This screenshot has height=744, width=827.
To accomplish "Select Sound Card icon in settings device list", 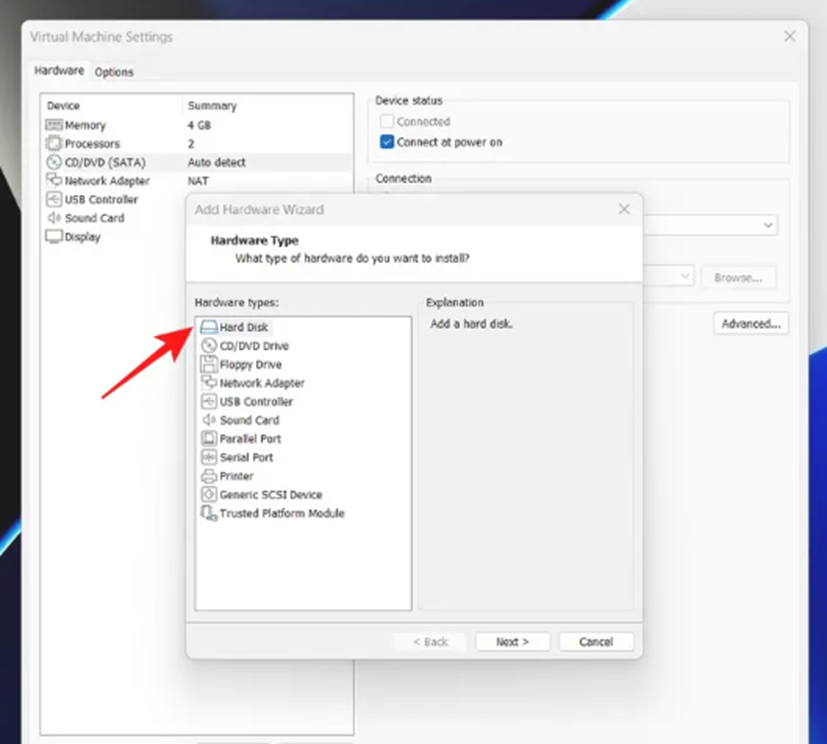I will pos(54,218).
